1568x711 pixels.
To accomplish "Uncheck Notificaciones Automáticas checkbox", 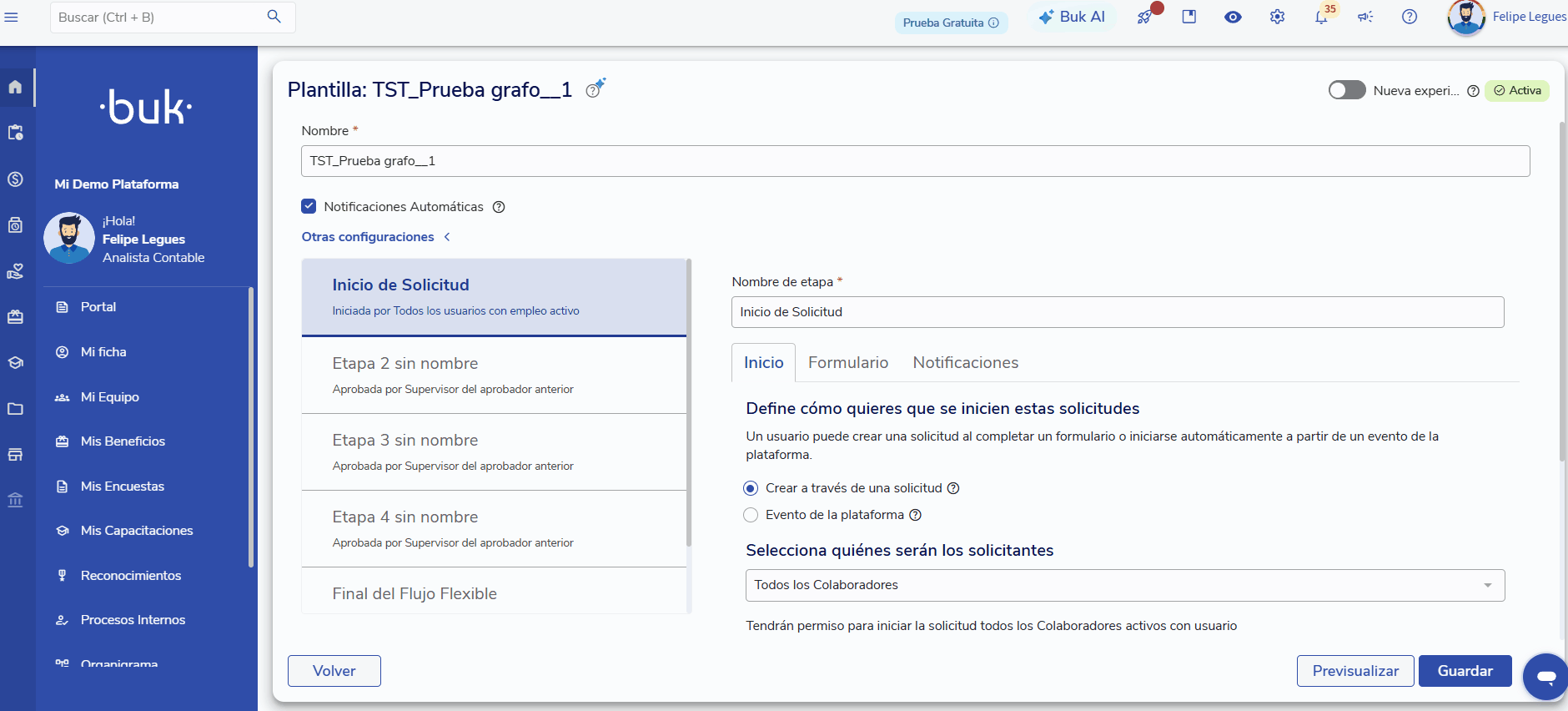I will (x=309, y=206).
